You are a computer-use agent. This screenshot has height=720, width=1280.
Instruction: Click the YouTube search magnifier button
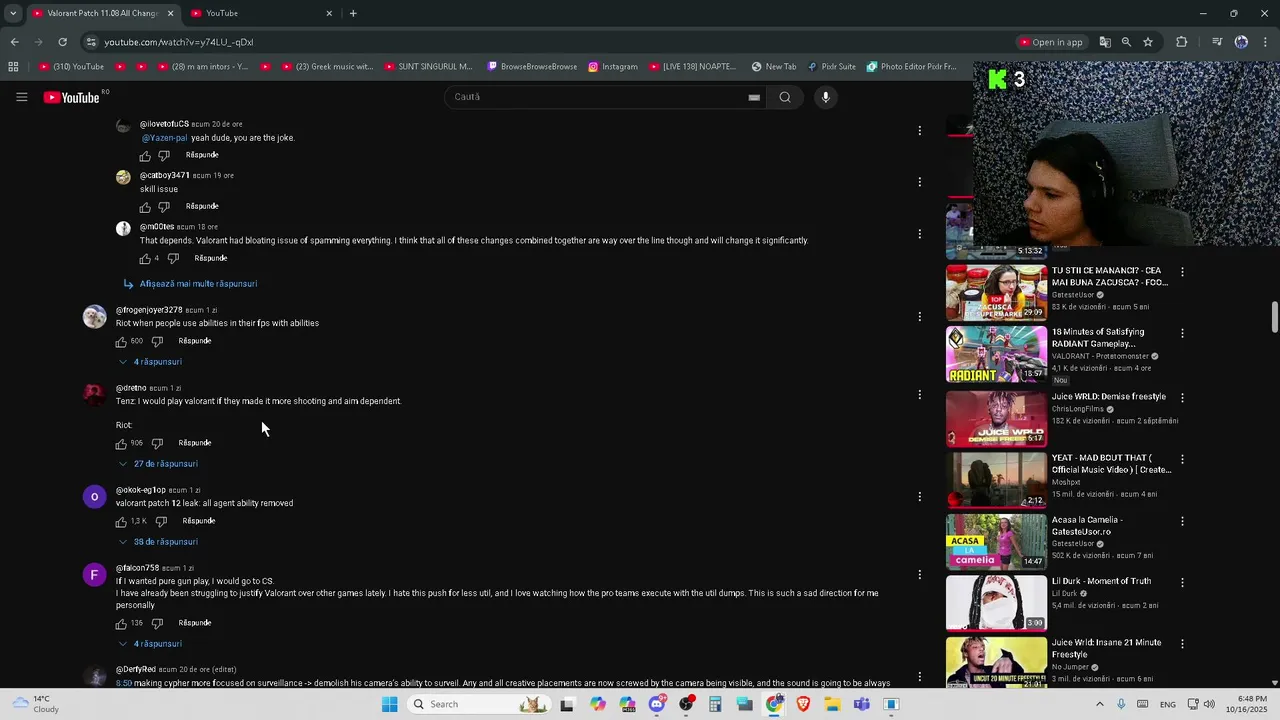point(785,97)
